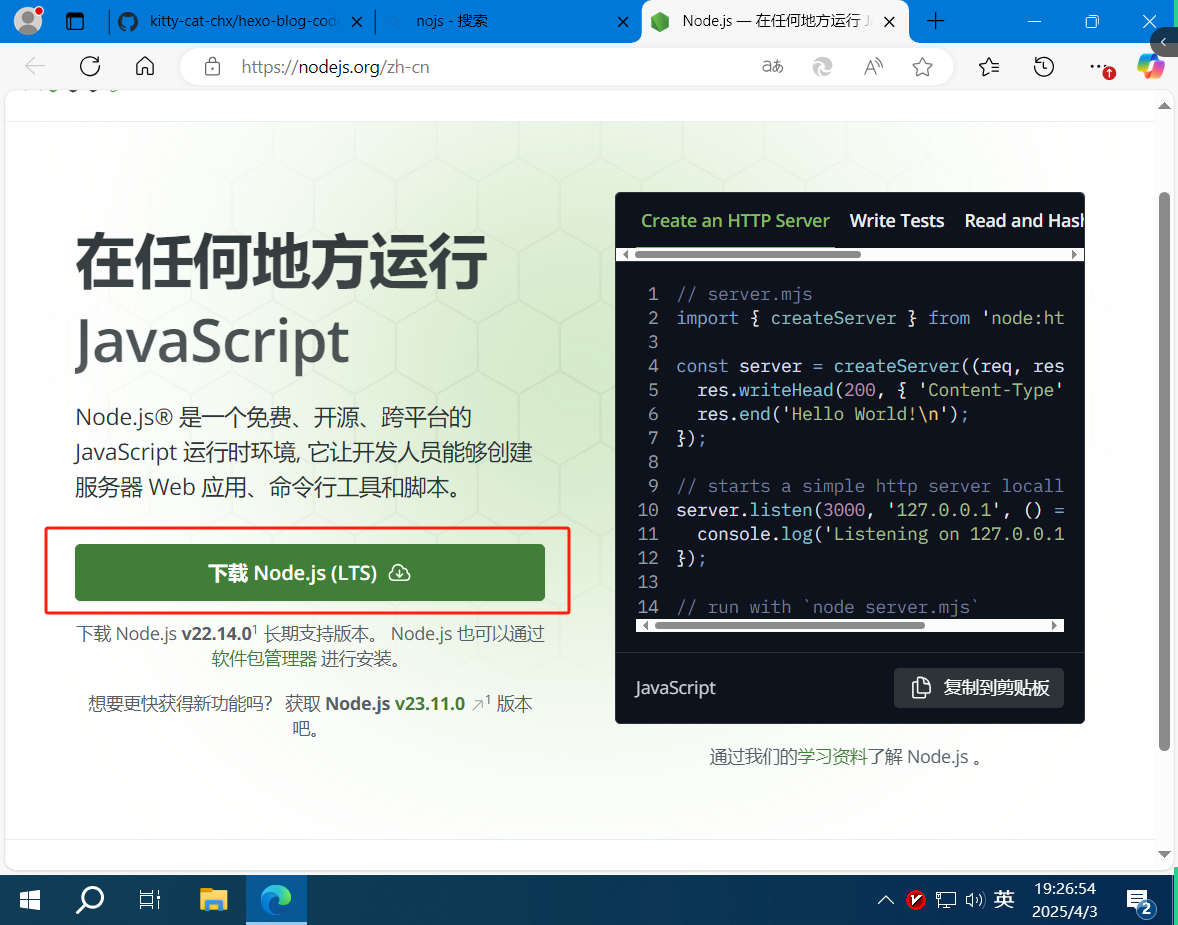The height and width of the screenshot is (925, 1178).
Task: Open network settings from the tray
Action: [x=946, y=899]
